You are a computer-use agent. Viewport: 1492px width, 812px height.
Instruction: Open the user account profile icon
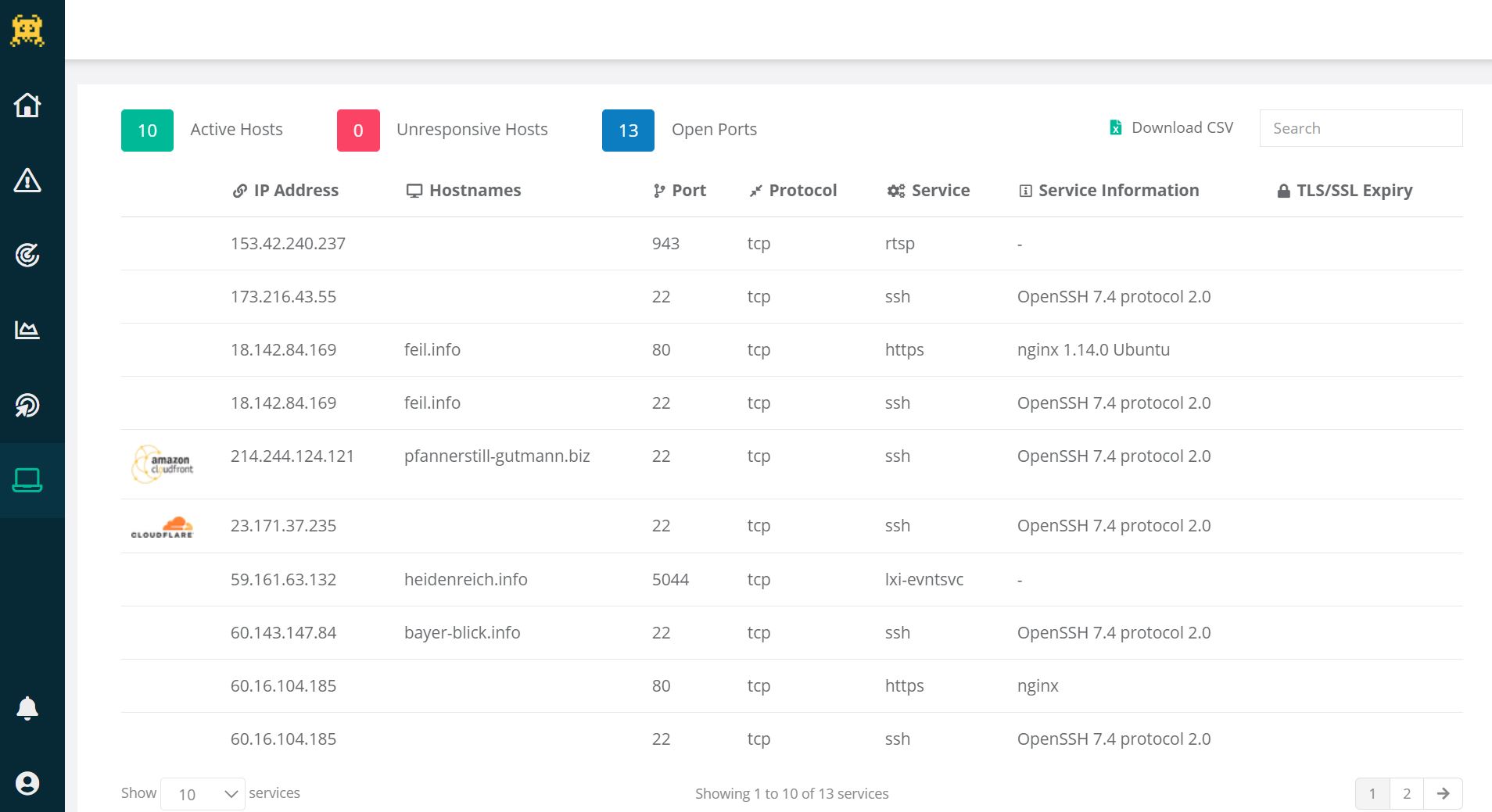pyautogui.click(x=27, y=783)
